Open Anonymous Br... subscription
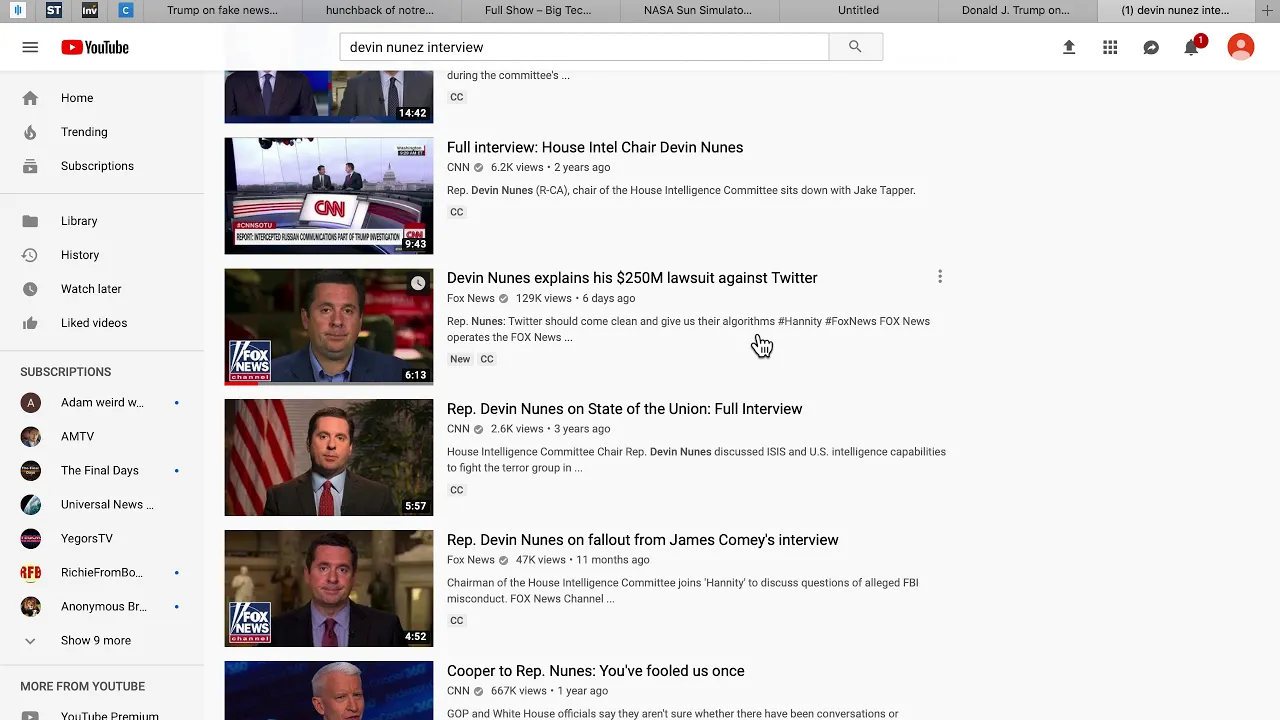This screenshot has width=1280, height=720. 102,607
